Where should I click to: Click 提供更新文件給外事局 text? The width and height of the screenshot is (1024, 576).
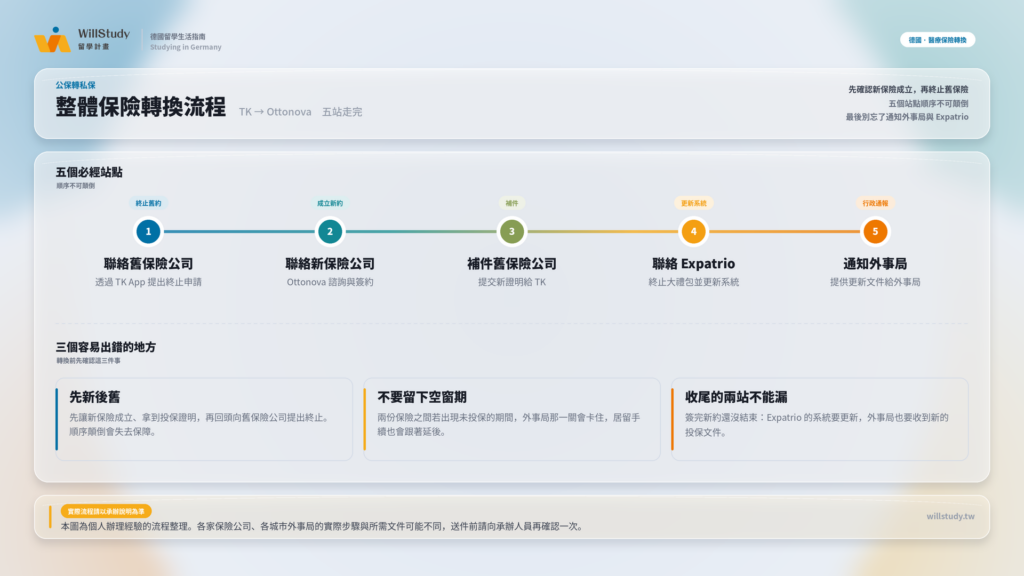point(875,282)
